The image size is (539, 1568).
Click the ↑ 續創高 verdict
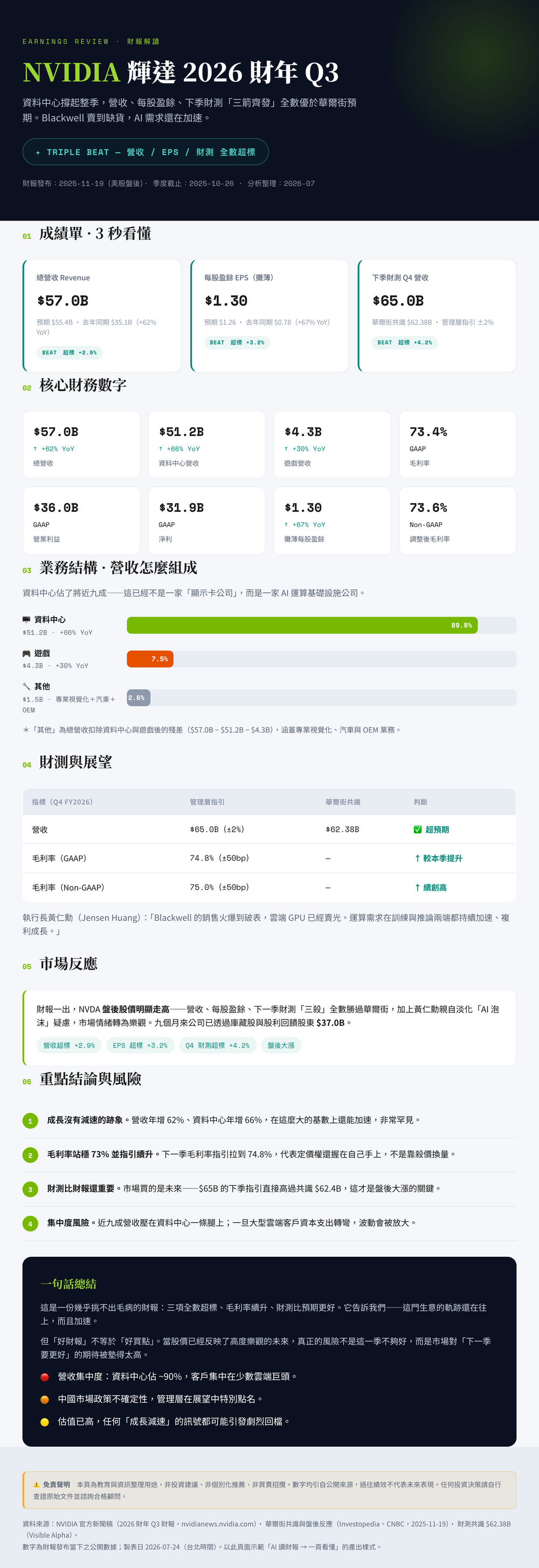tap(430, 887)
